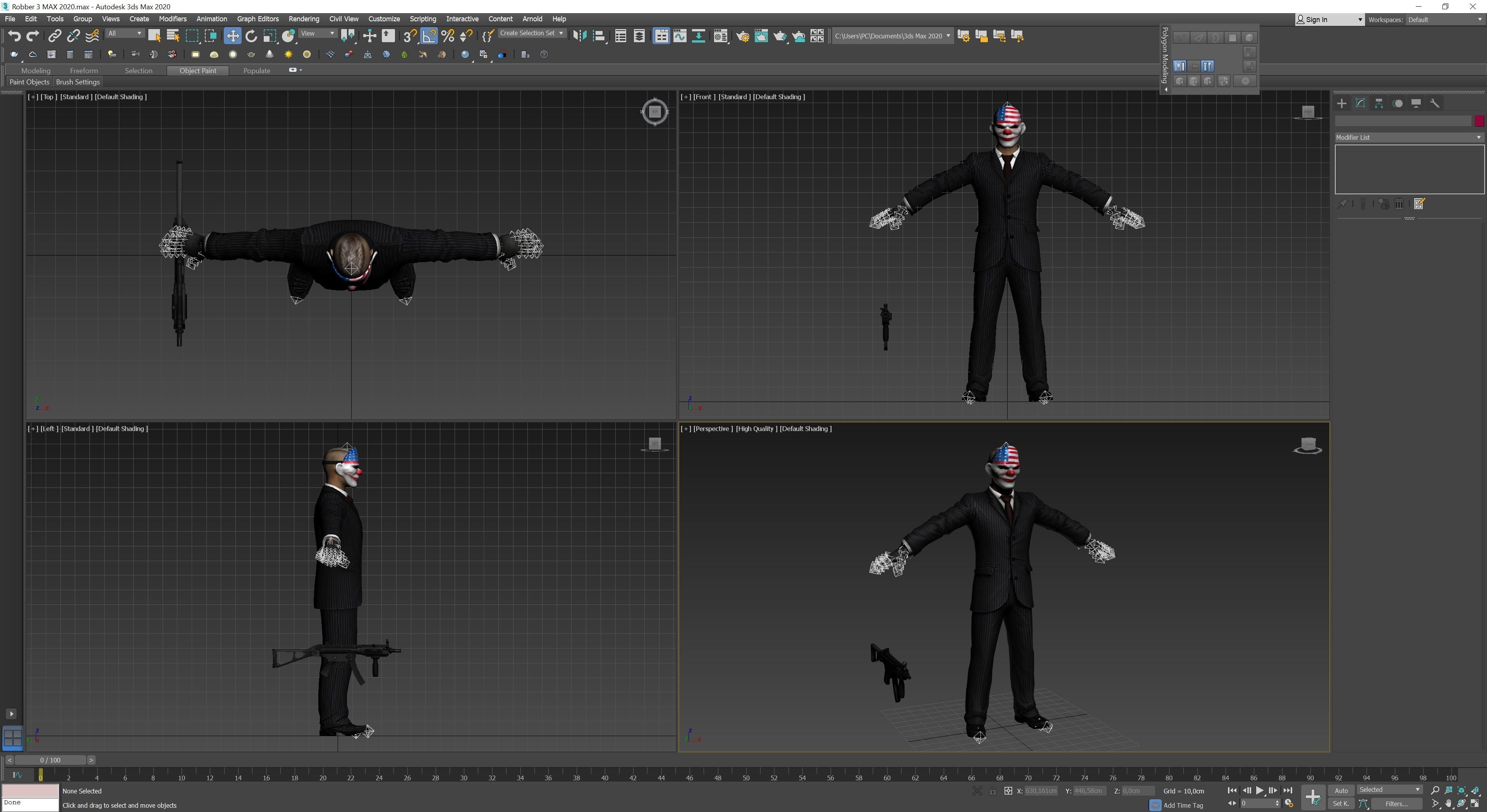Click the object color swatch

coord(1479,120)
